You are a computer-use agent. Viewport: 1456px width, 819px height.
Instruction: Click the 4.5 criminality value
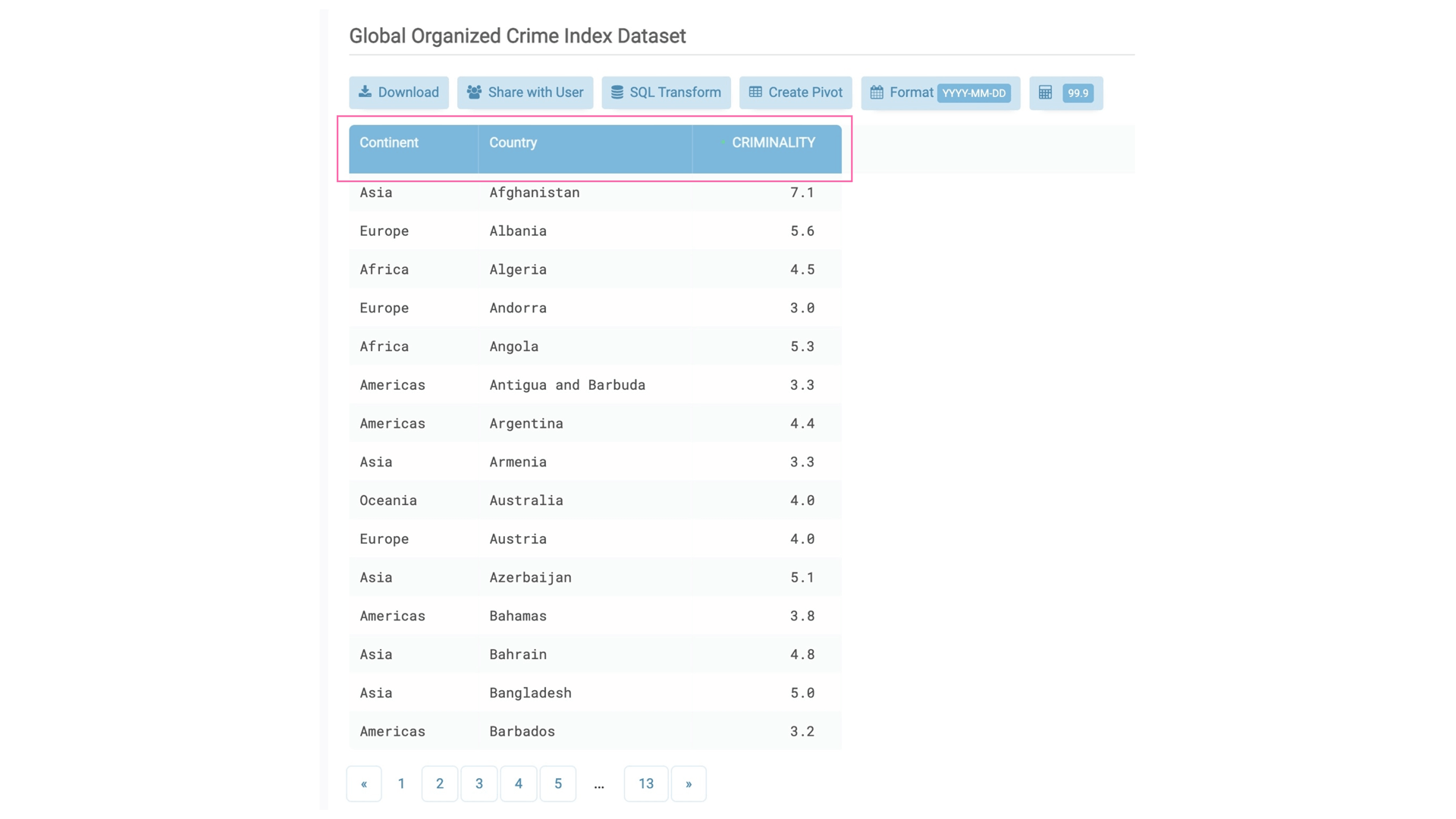pyautogui.click(x=802, y=270)
